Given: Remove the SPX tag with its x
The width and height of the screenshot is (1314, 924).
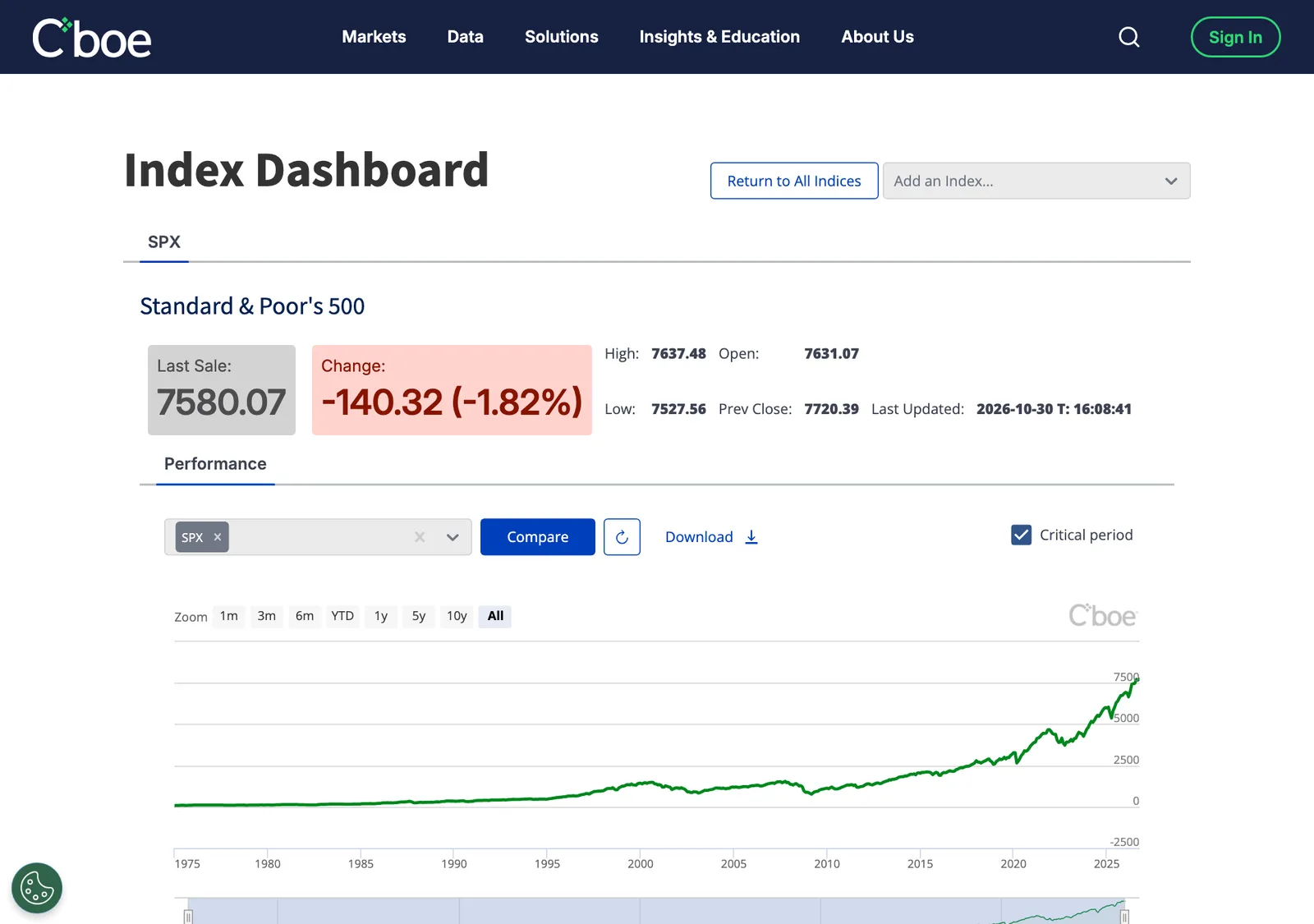Looking at the screenshot, I should pyautogui.click(x=218, y=537).
